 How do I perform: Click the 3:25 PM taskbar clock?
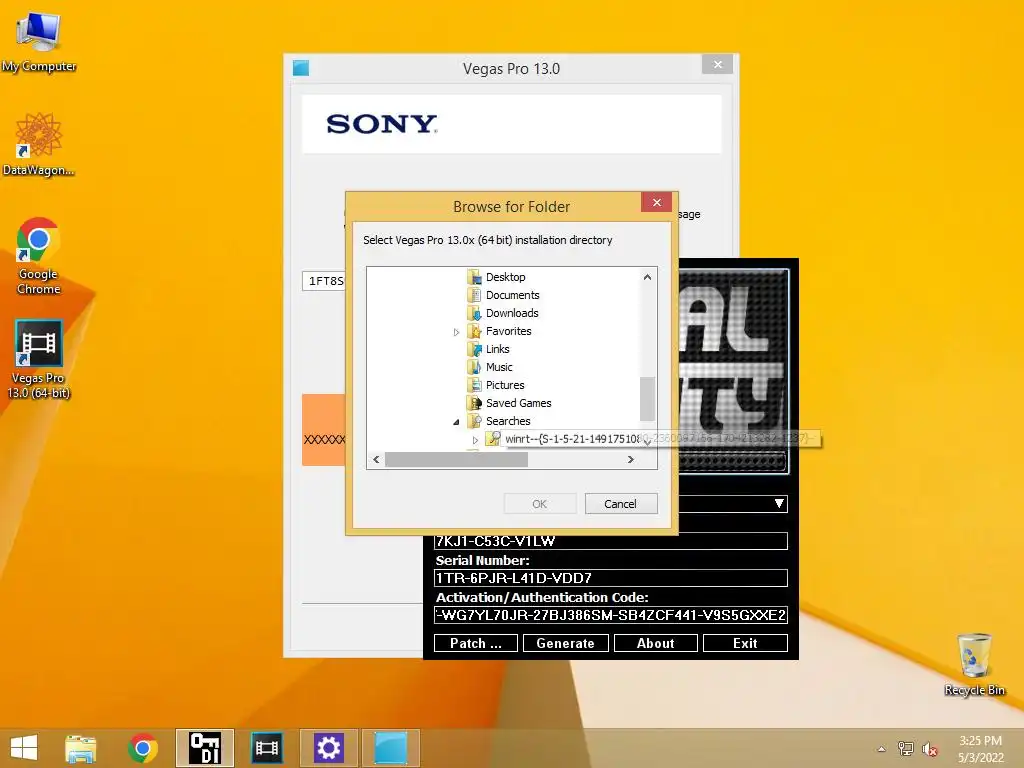click(x=980, y=748)
